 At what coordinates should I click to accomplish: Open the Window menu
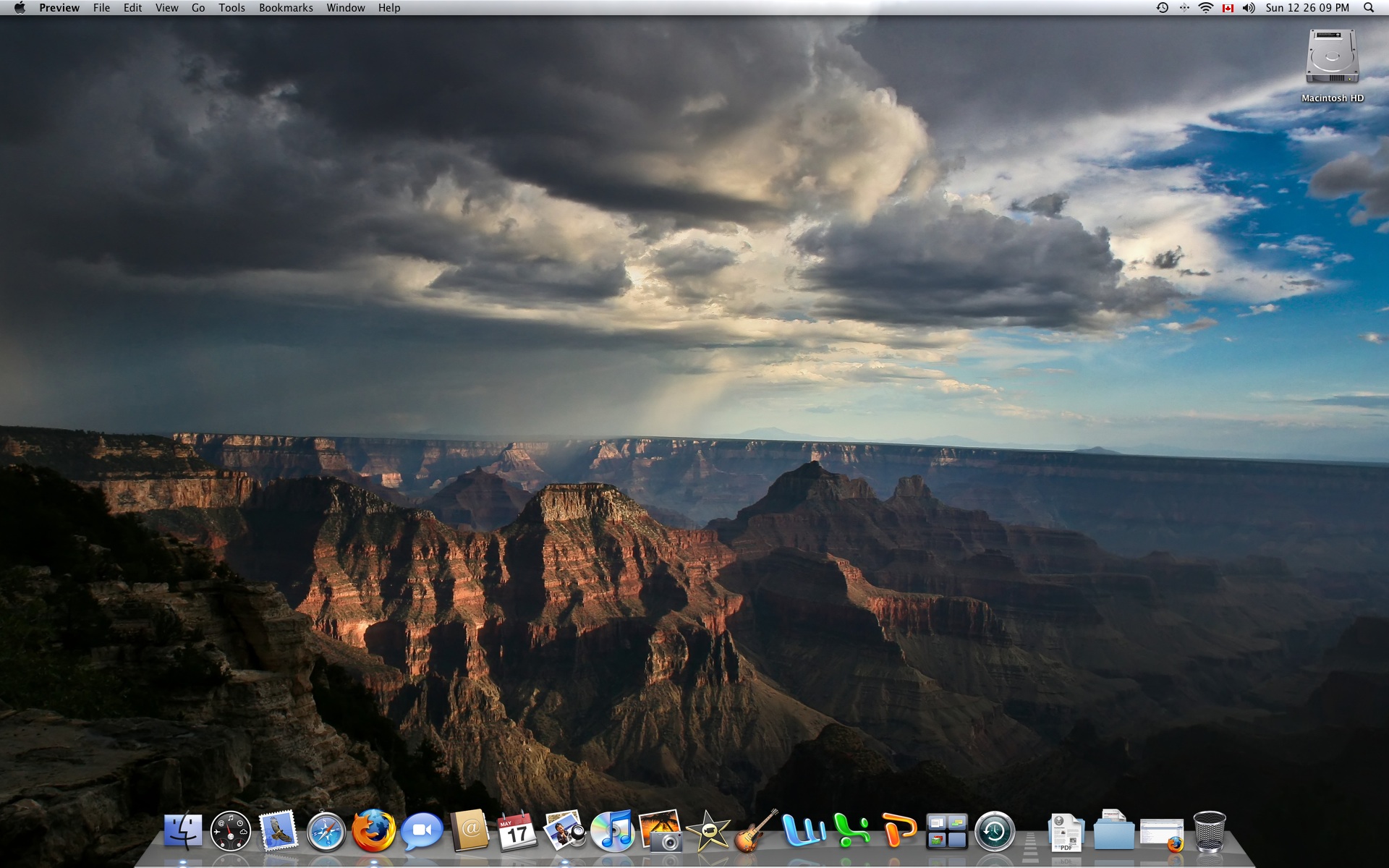(345, 8)
